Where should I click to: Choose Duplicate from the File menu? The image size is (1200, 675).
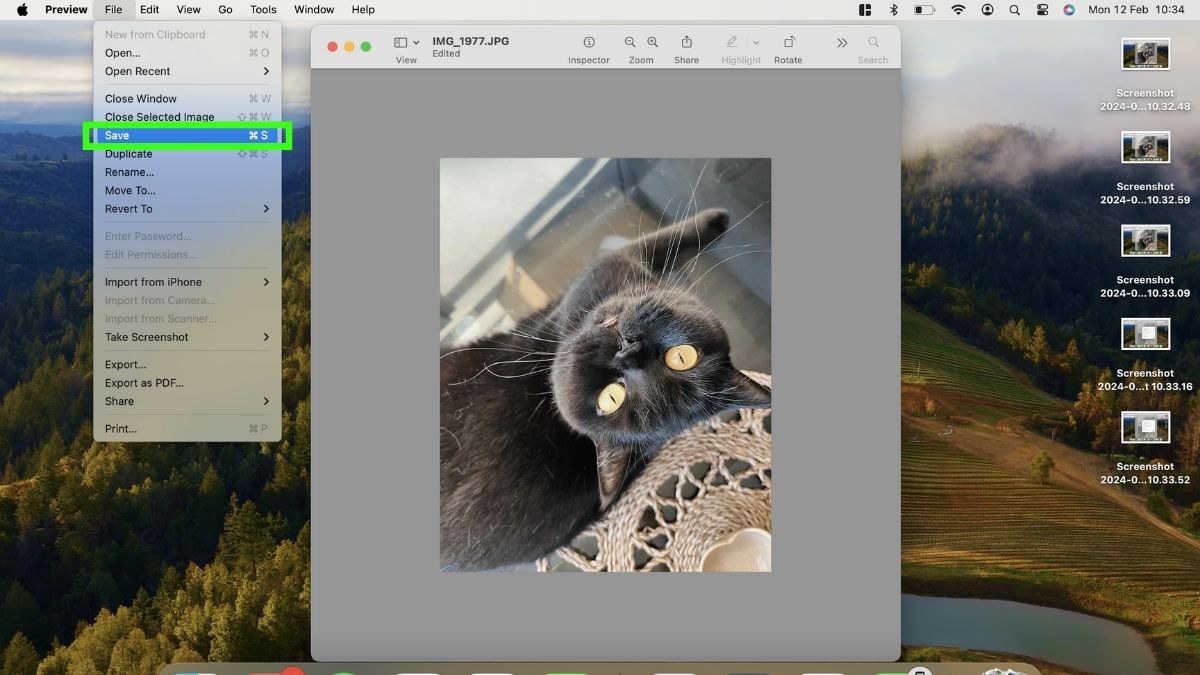pos(187,154)
